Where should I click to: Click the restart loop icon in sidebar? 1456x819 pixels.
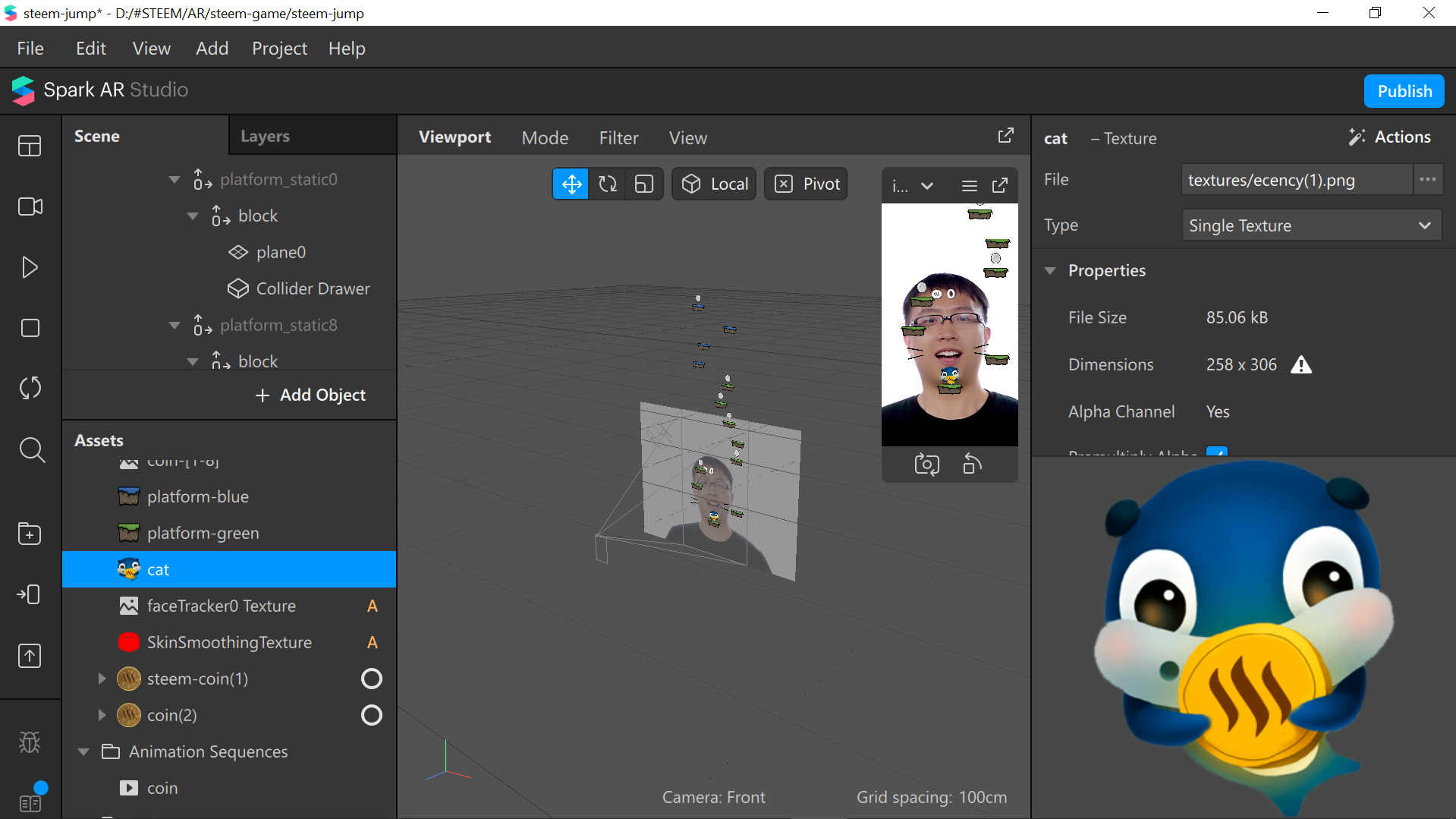point(30,388)
